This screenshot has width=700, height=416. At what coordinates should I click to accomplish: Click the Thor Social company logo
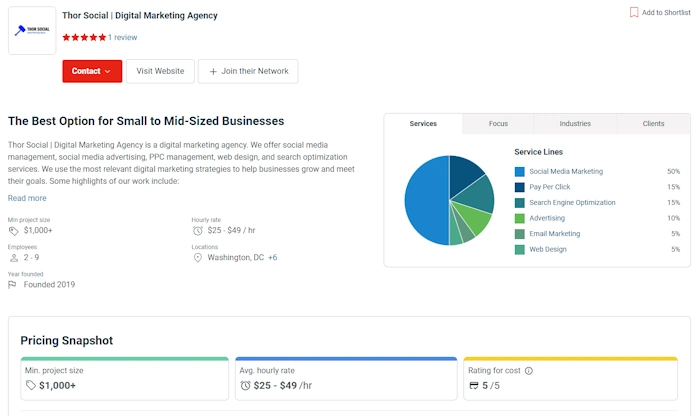click(x=32, y=30)
